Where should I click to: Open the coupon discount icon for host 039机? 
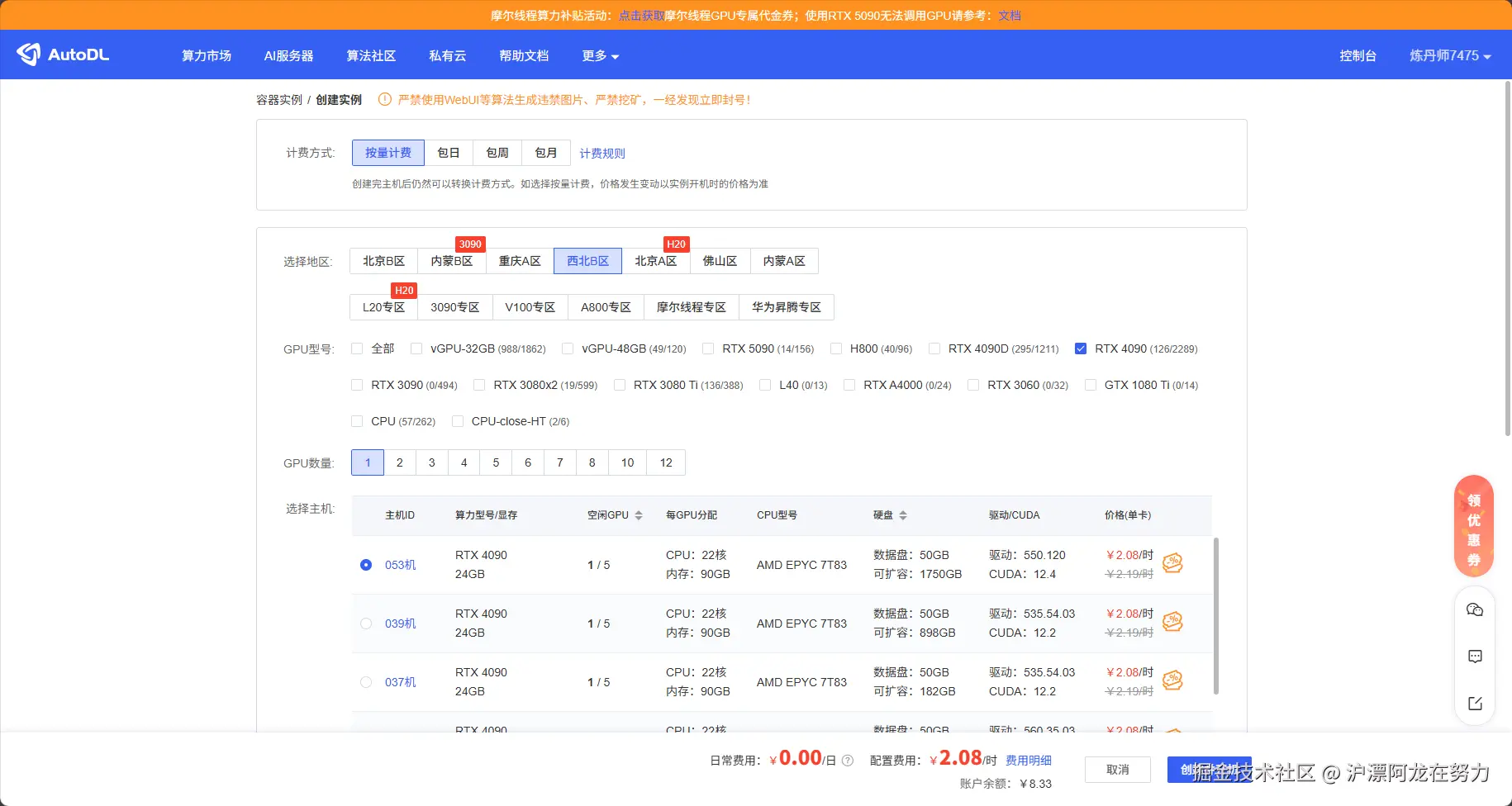point(1172,622)
